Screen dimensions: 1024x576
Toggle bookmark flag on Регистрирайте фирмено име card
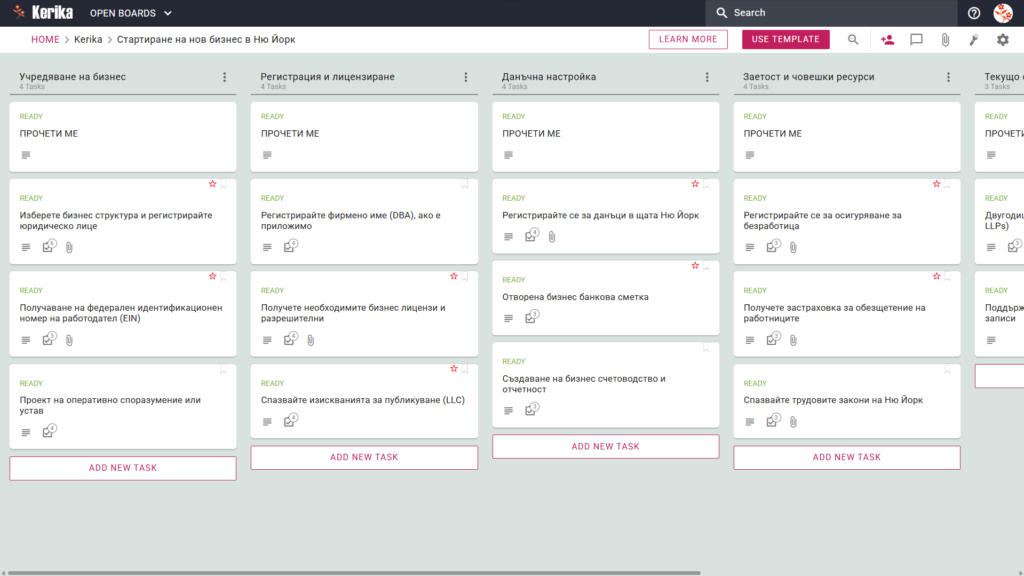click(465, 185)
